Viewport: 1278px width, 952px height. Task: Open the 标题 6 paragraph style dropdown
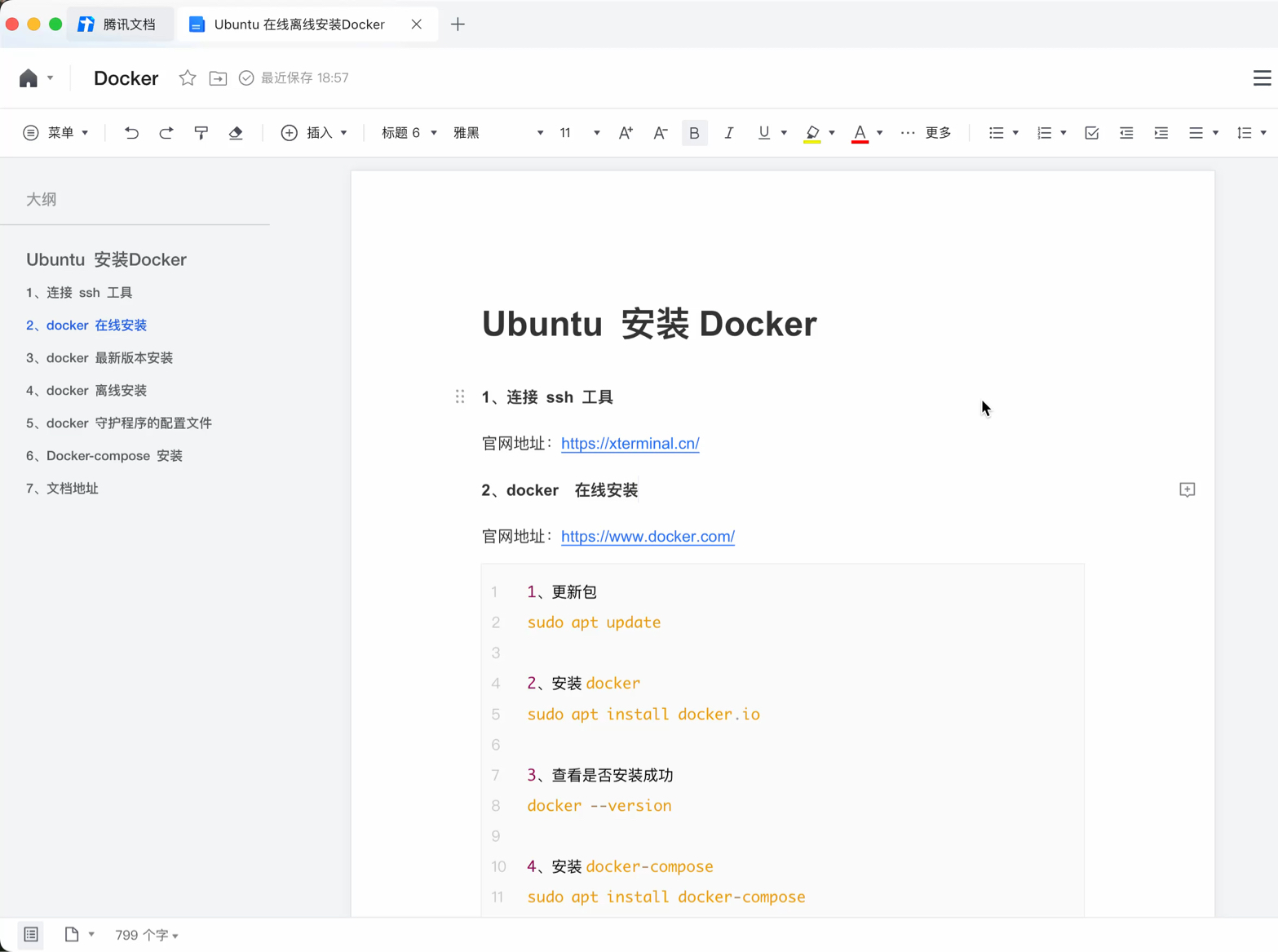409,133
